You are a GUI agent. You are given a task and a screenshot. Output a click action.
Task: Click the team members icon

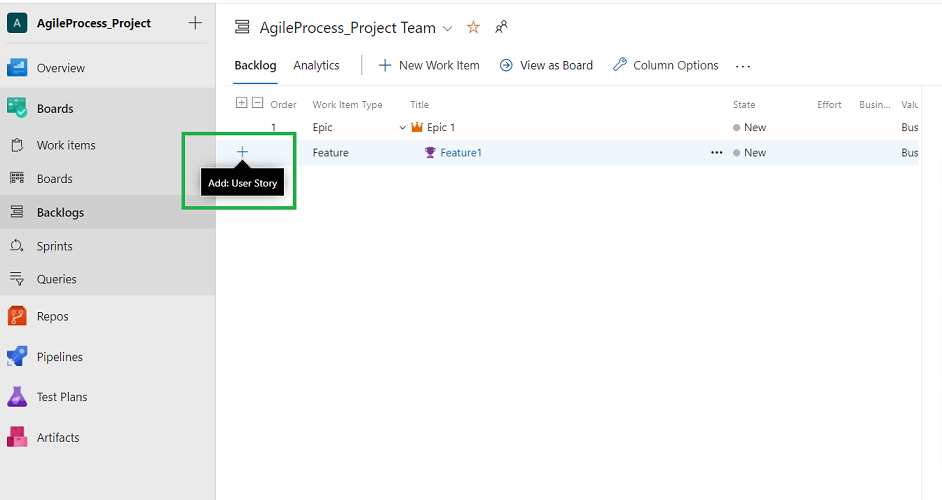click(x=501, y=28)
